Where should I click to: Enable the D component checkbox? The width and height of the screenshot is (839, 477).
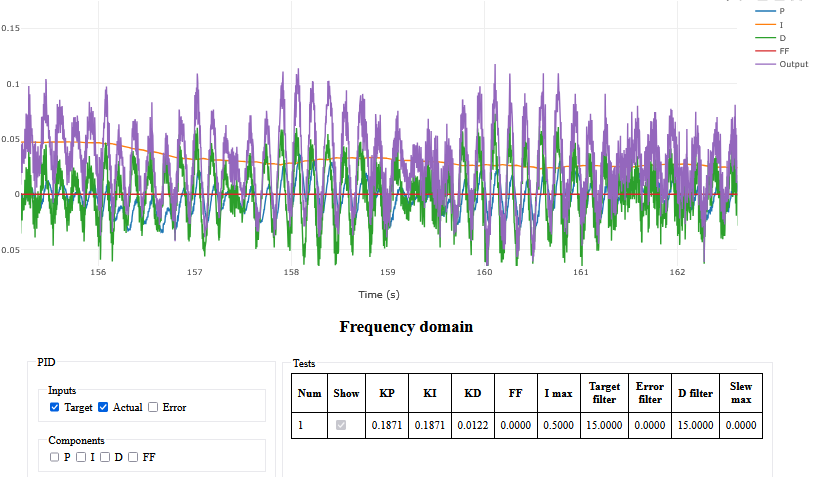click(104, 457)
